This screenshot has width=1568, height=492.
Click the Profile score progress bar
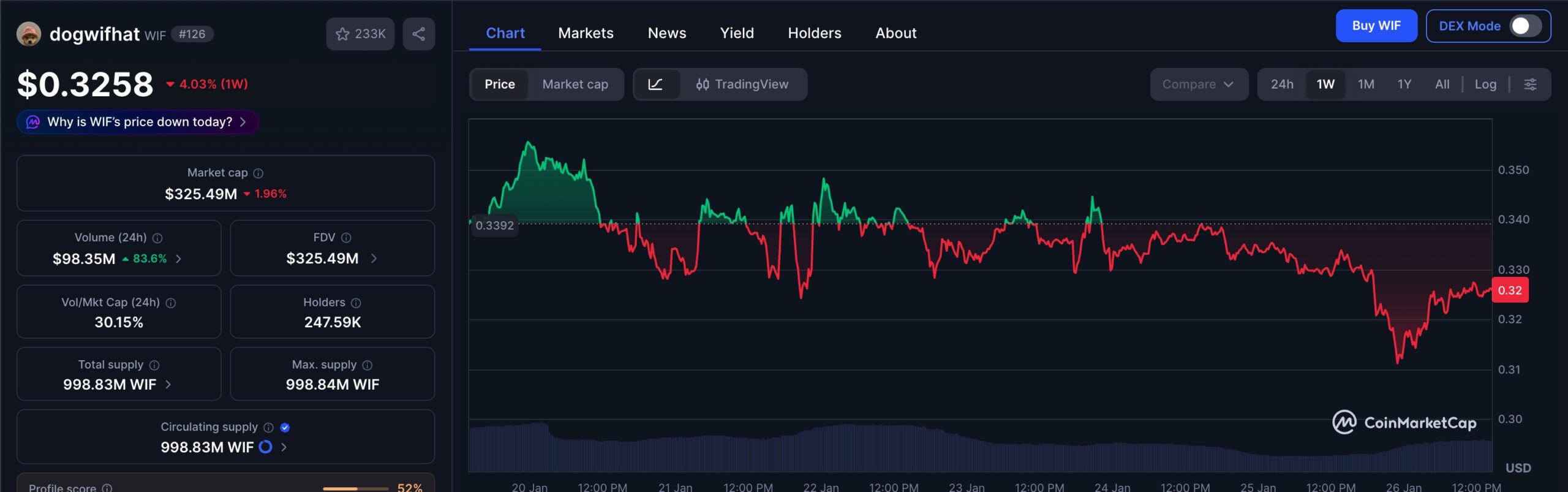pos(355,488)
